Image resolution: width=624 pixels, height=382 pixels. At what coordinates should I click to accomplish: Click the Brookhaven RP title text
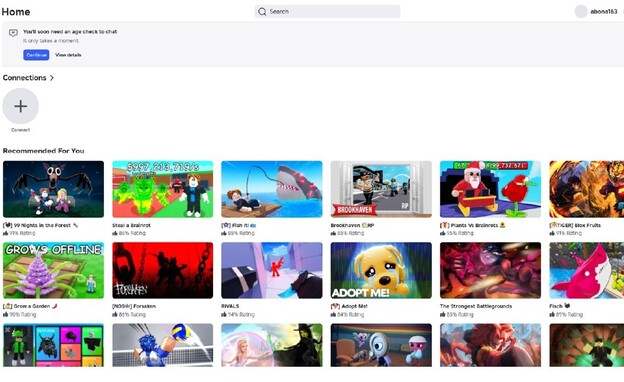[x=352, y=225]
